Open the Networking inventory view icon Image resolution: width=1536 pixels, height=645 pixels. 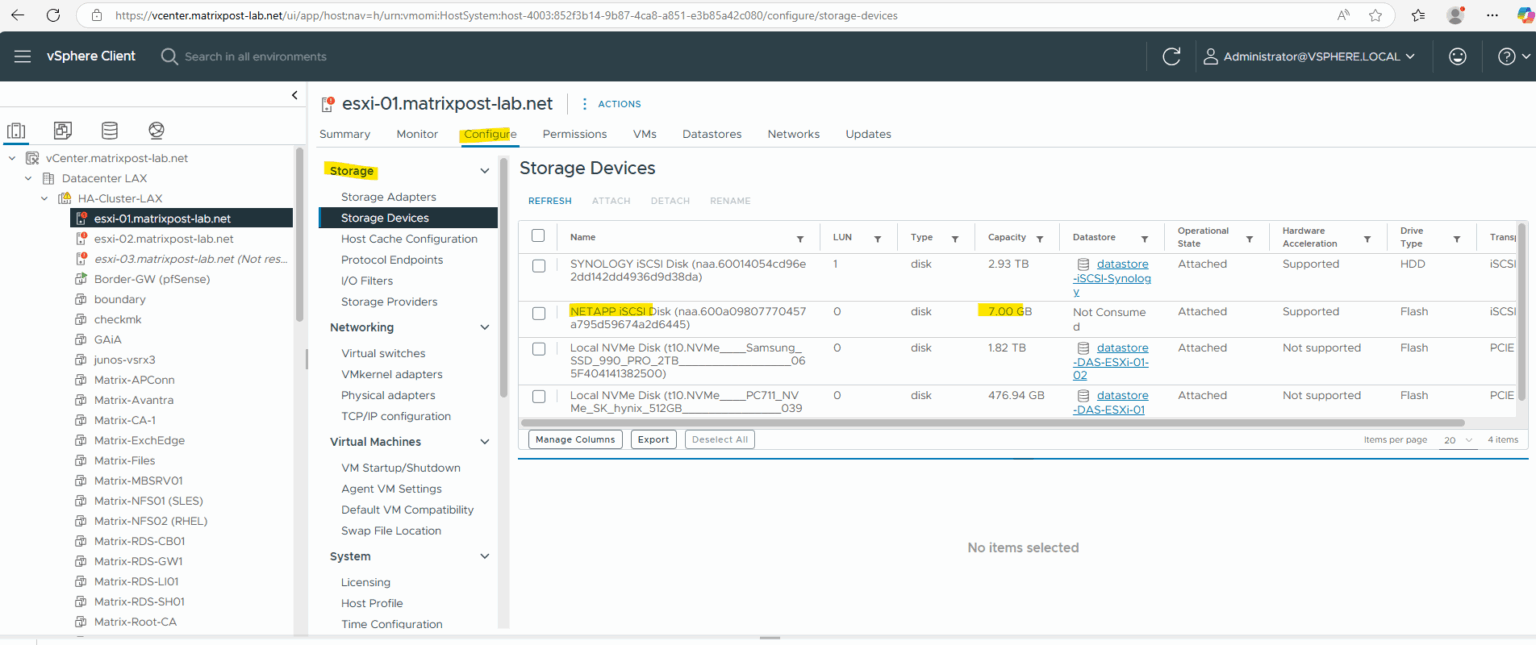156,130
